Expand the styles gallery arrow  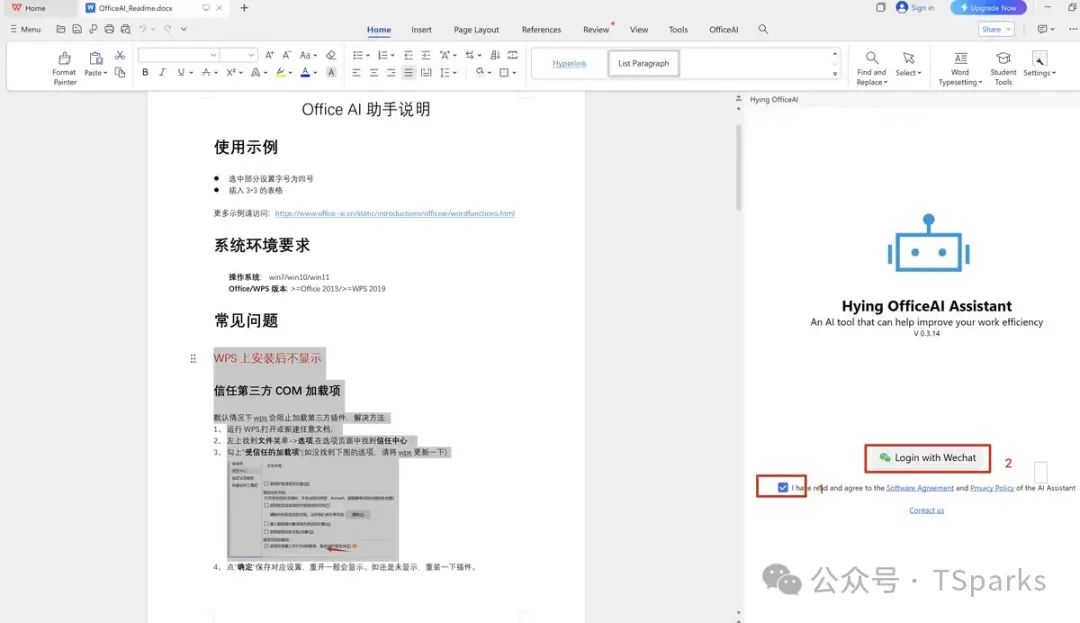(x=835, y=73)
